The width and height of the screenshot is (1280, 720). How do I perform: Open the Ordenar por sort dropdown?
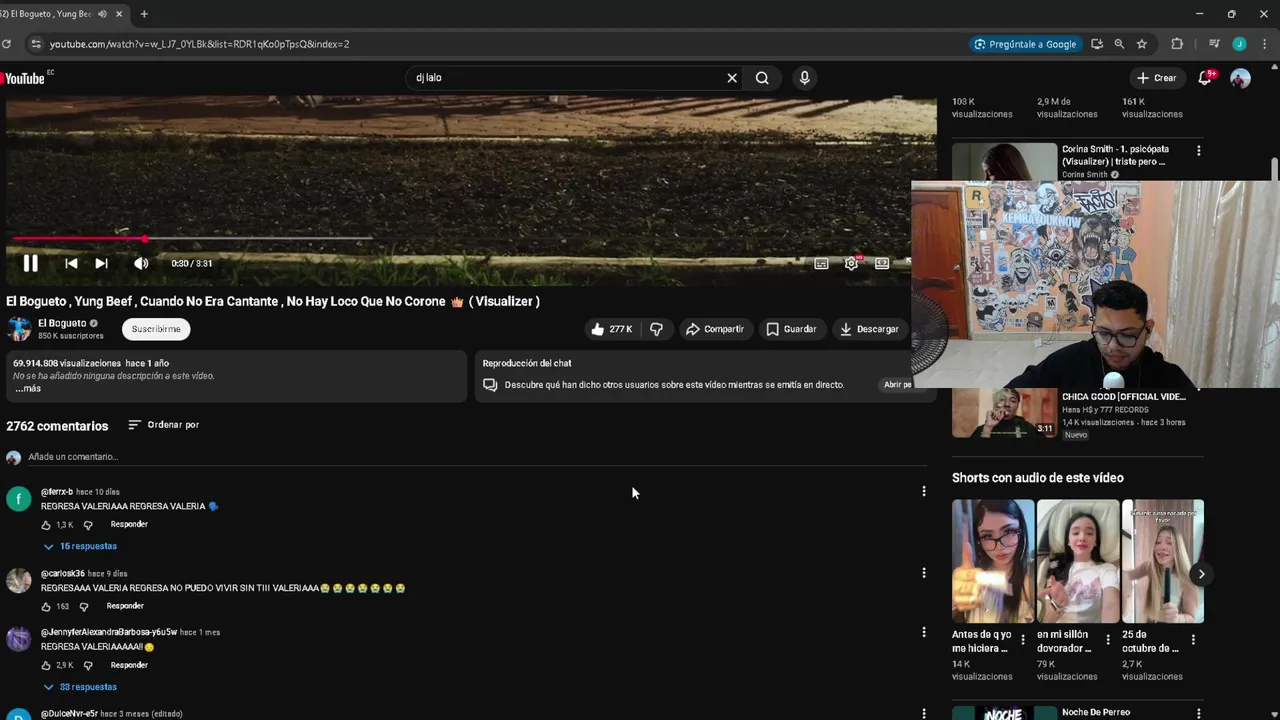click(x=164, y=425)
